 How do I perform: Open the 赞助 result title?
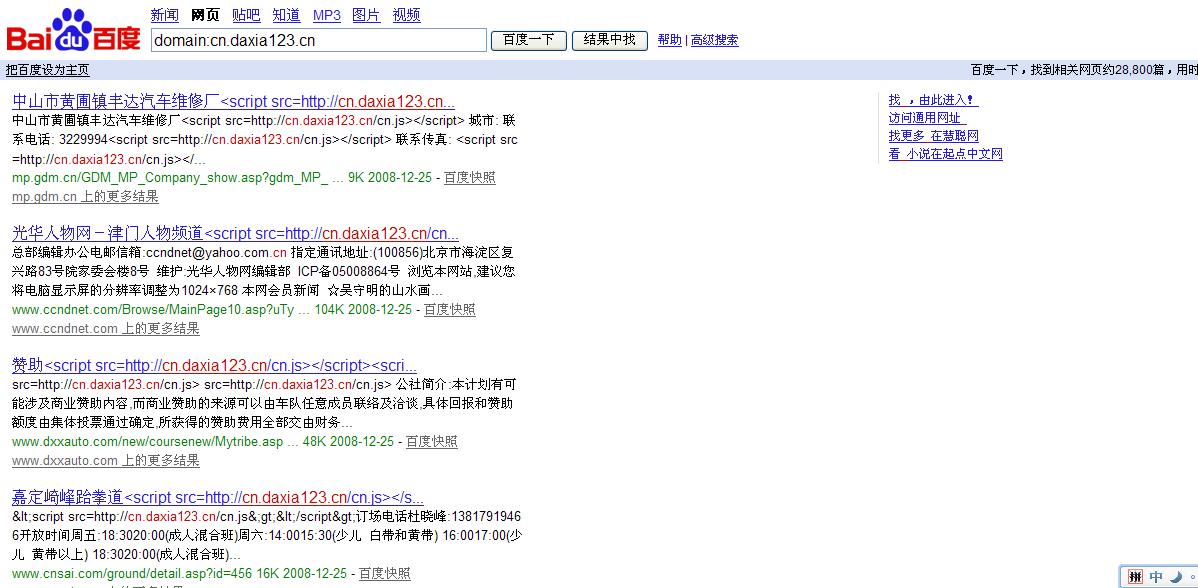(x=215, y=366)
